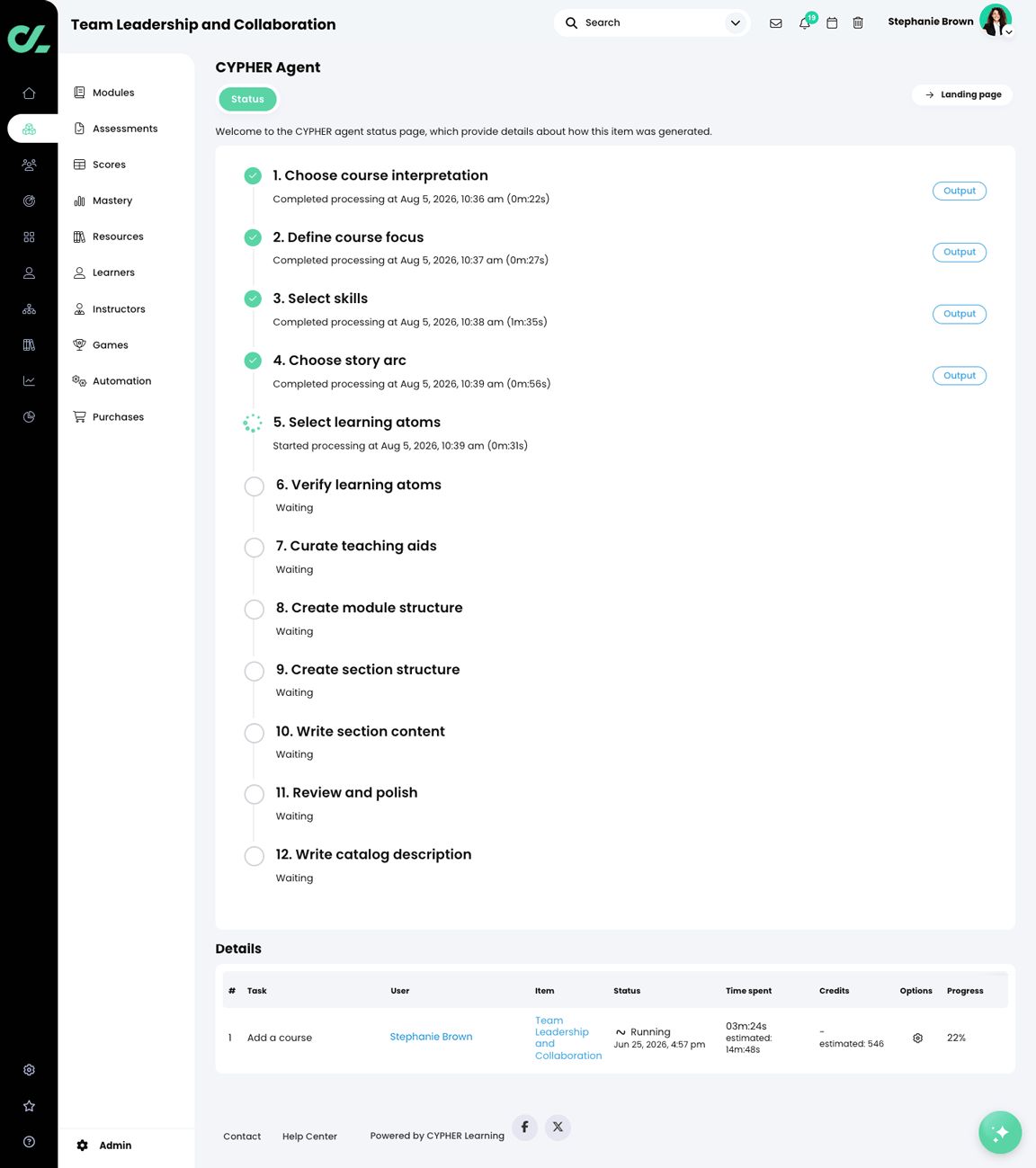This screenshot has height=1168, width=1036.
Task: Open the Home icon in left rail
Action: pos(29,93)
